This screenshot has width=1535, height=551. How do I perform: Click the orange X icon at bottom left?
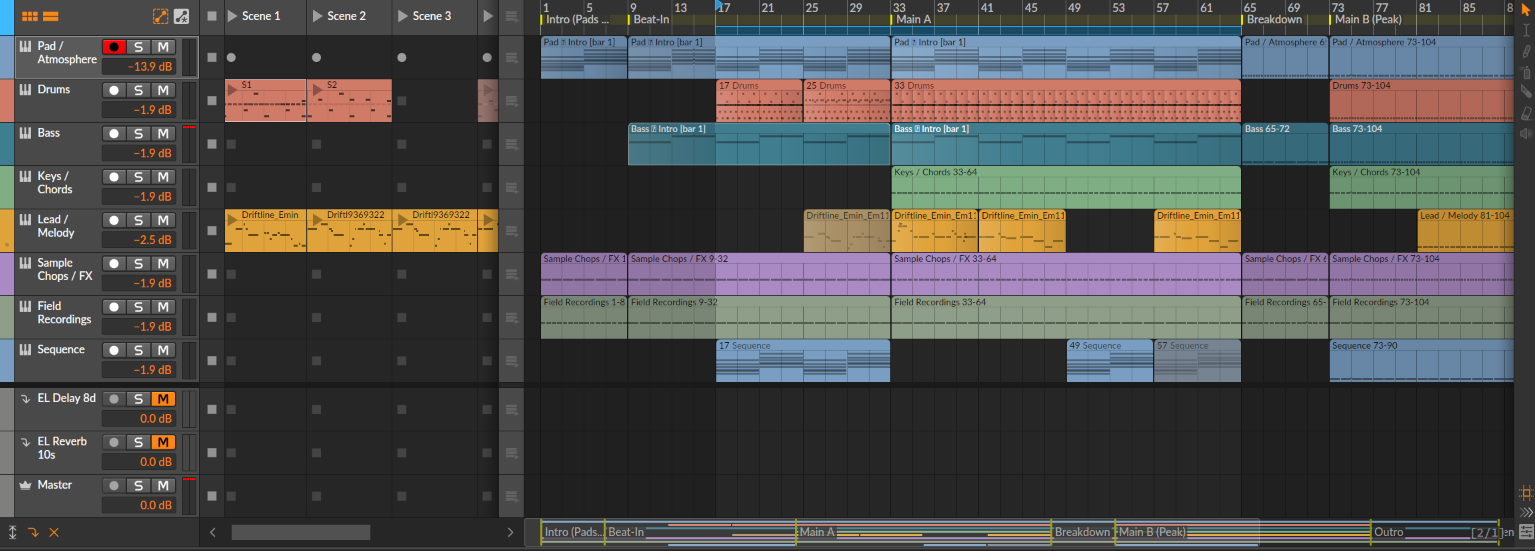pos(54,532)
